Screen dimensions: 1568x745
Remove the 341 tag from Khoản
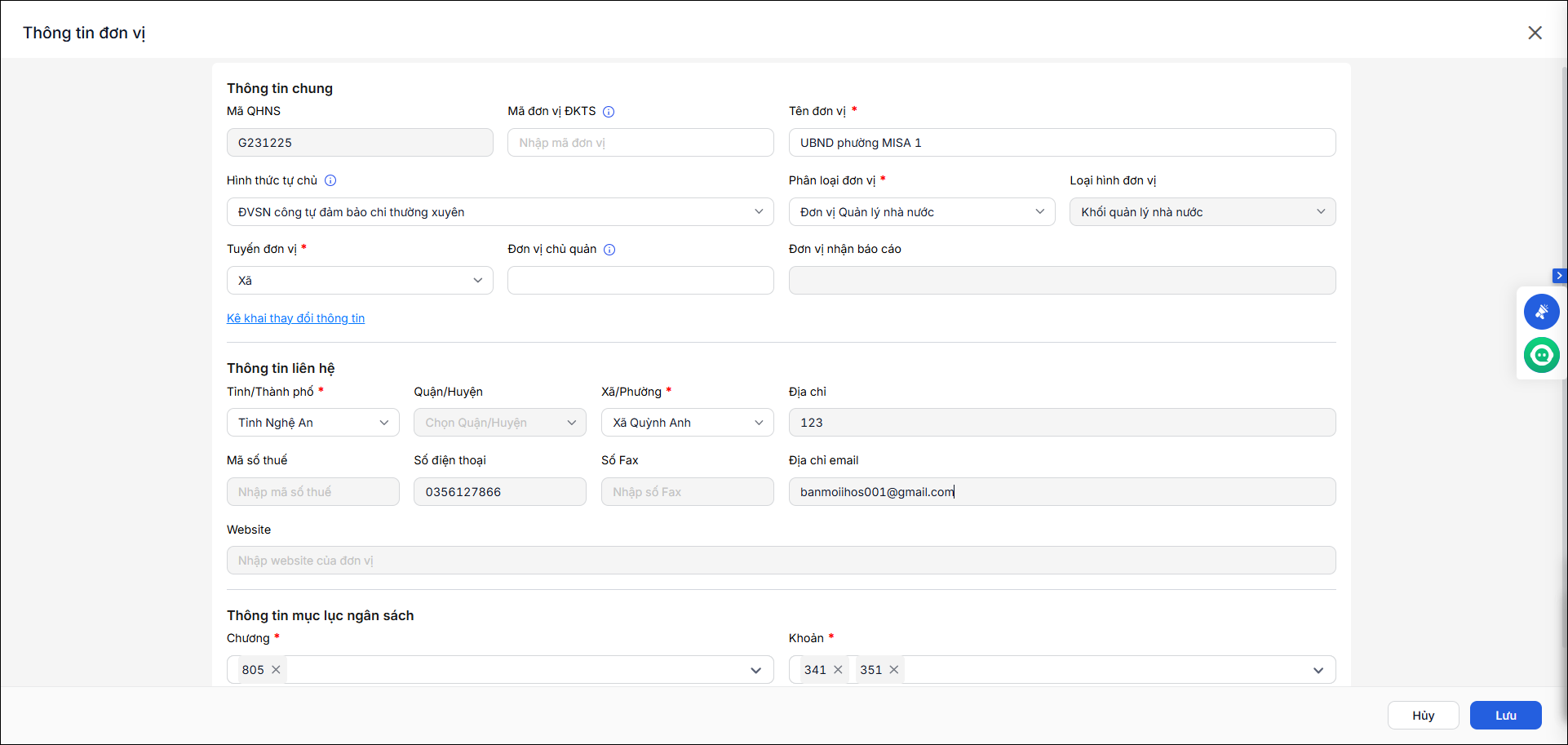(838, 670)
